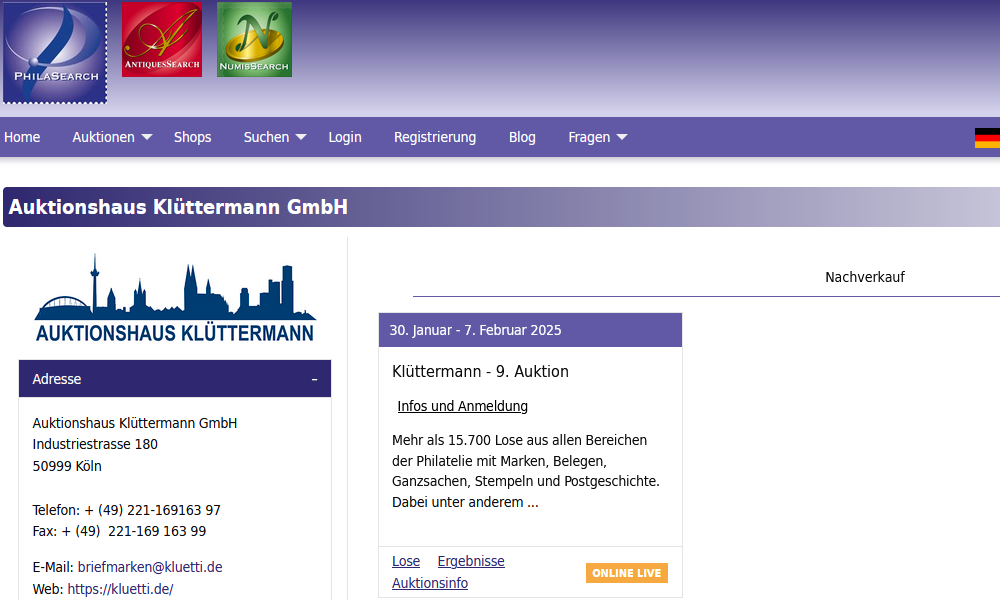The image size is (1000, 600).
Task: Open the Registrierung page
Action: 435,137
